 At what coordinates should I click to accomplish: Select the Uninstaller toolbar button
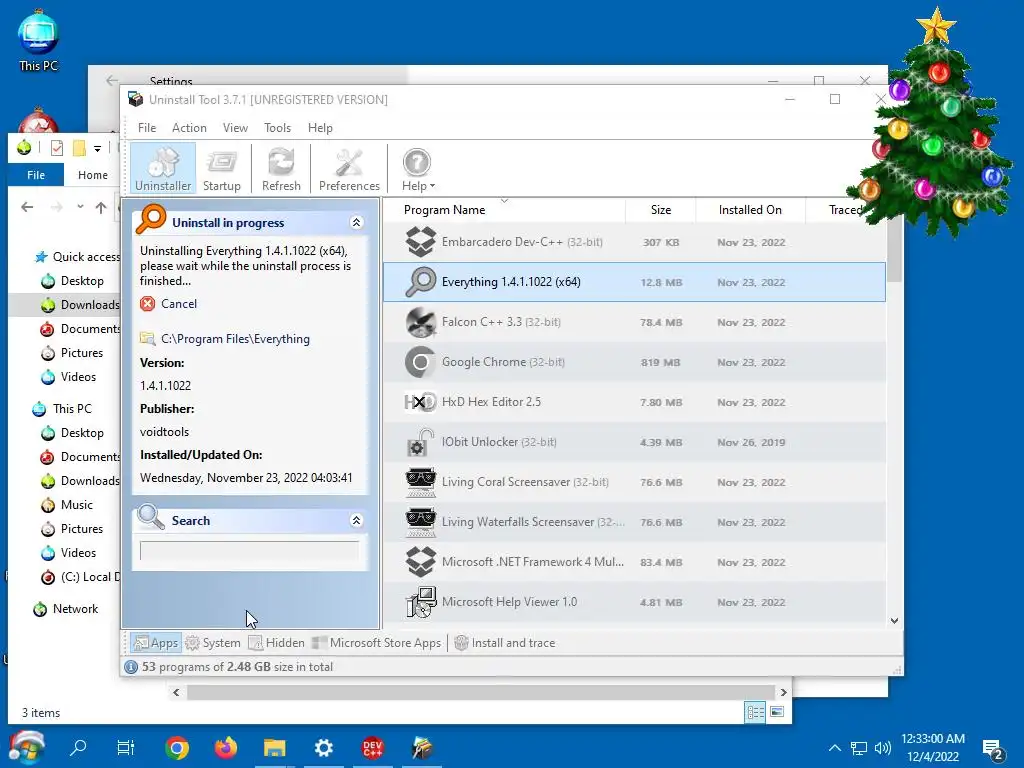163,168
